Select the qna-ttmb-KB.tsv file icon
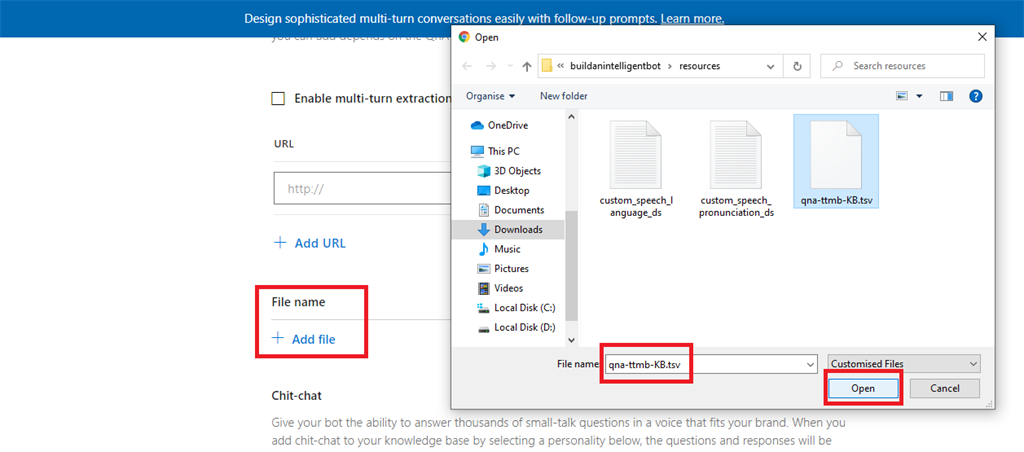This screenshot has height=452, width=1024. tap(836, 153)
